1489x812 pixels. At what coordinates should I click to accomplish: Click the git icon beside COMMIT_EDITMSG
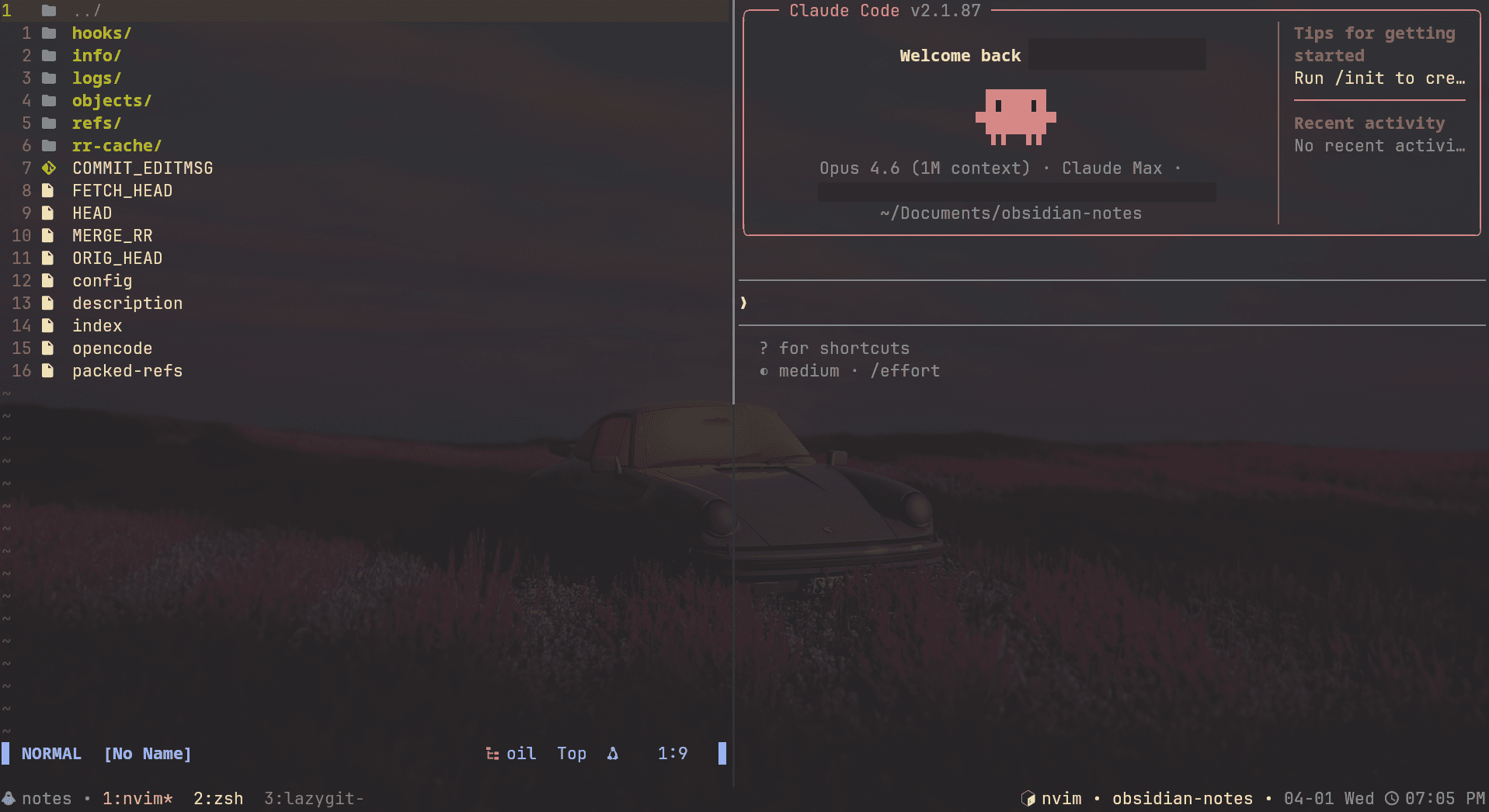[x=49, y=168]
